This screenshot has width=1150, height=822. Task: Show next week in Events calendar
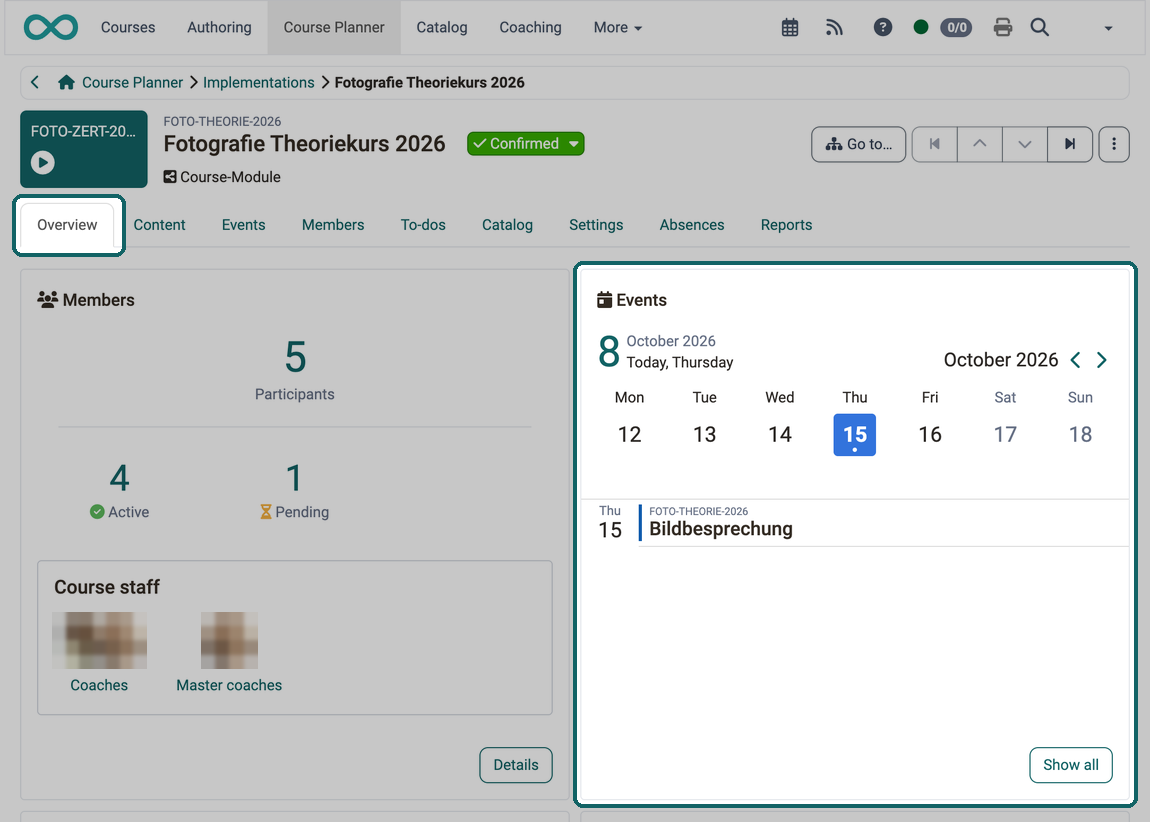(1102, 360)
